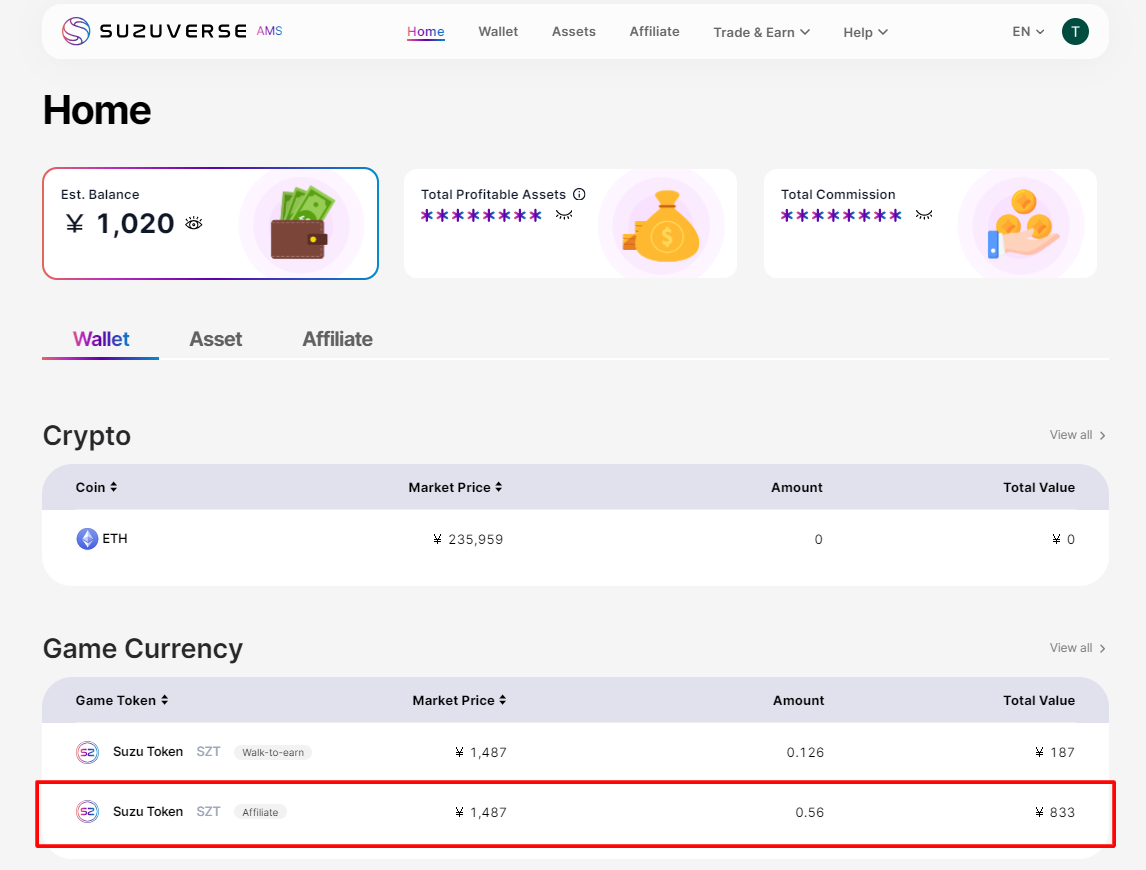Image resolution: width=1146 pixels, height=870 pixels.
Task: Show hidden Total Commission value
Action: tap(924, 215)
